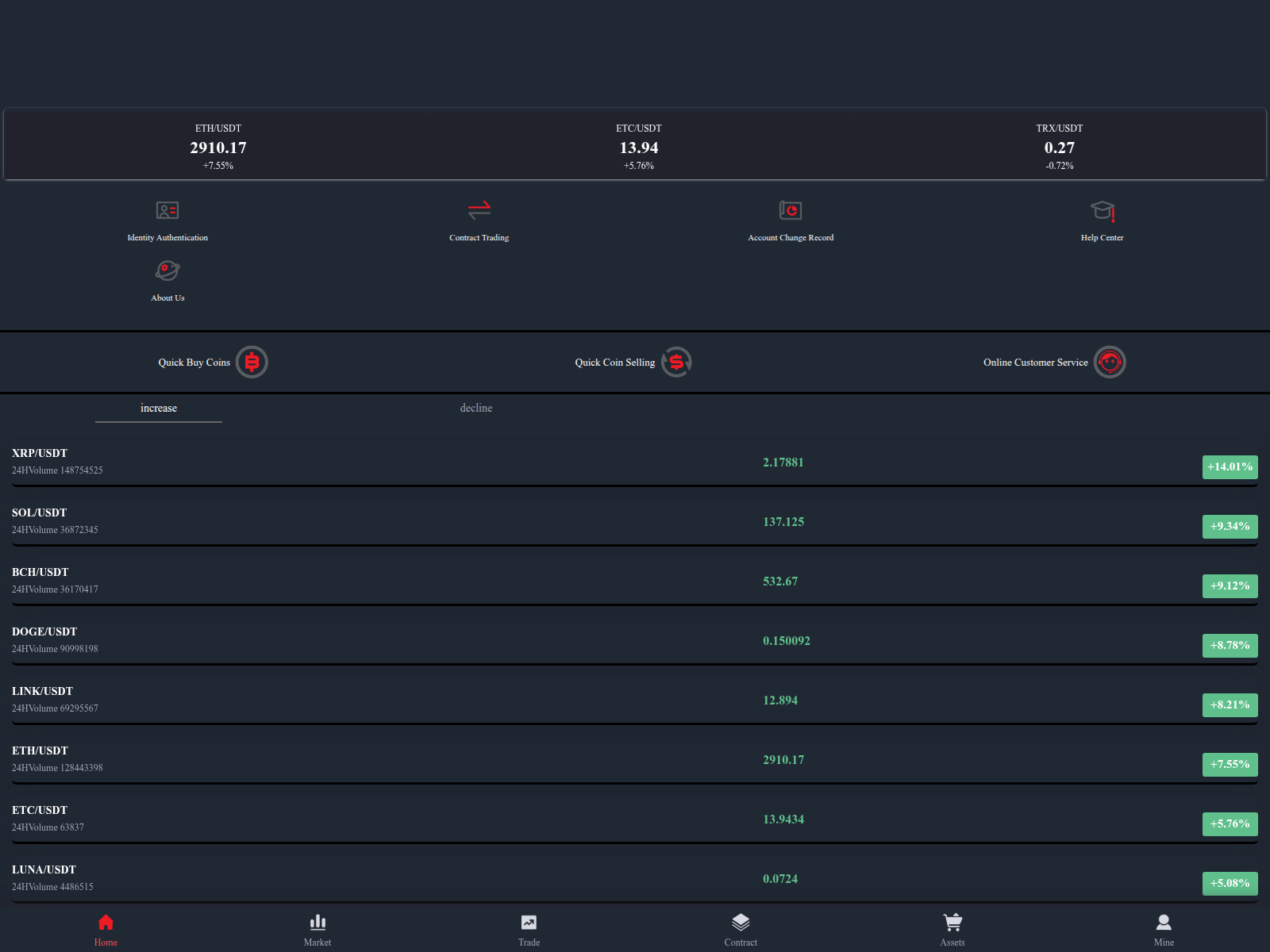Click the Contract Trading arrows icon

pyautogui.click(x=479, y=210)
